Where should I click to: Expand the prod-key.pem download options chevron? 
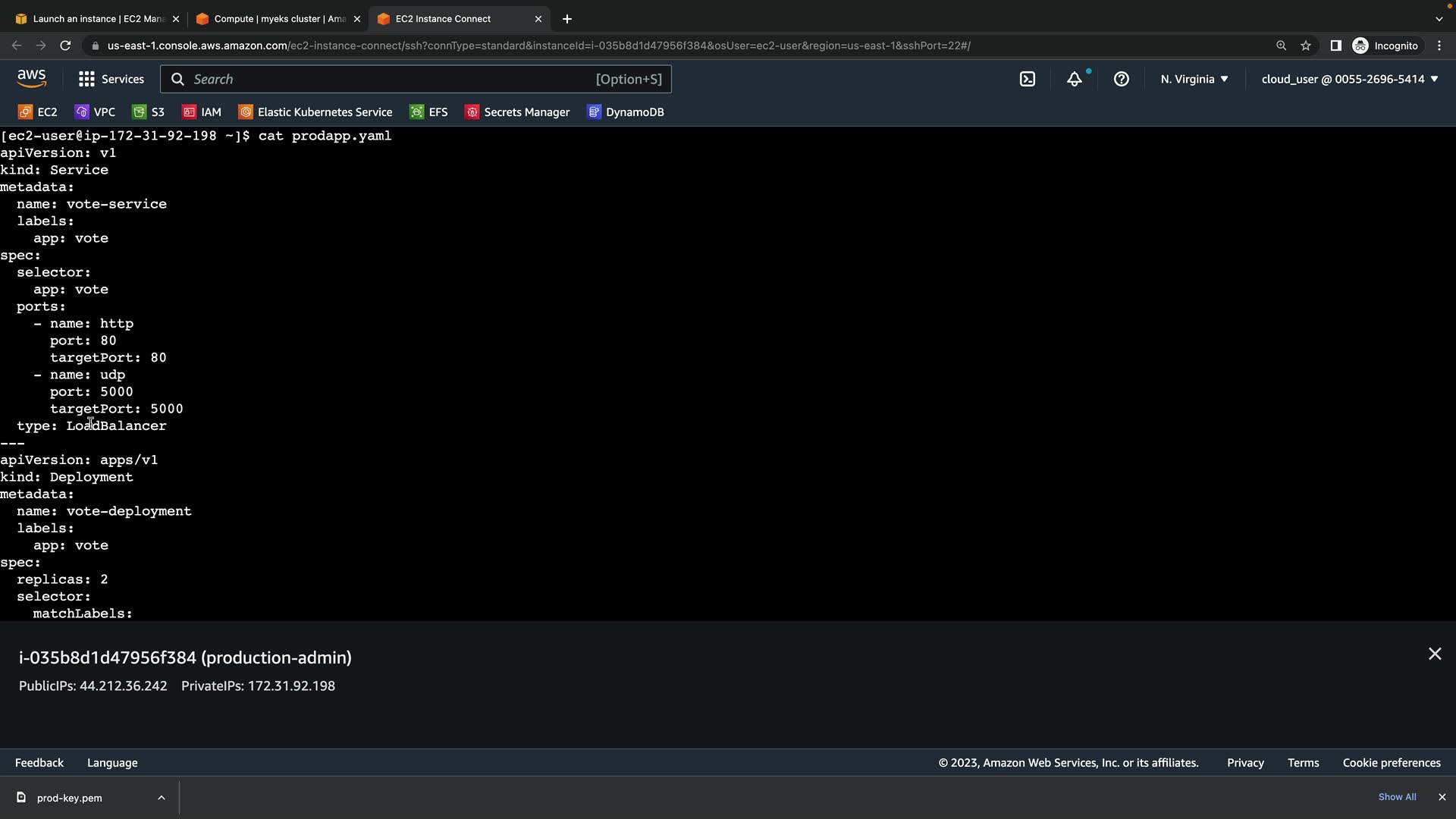coord(162,798)
